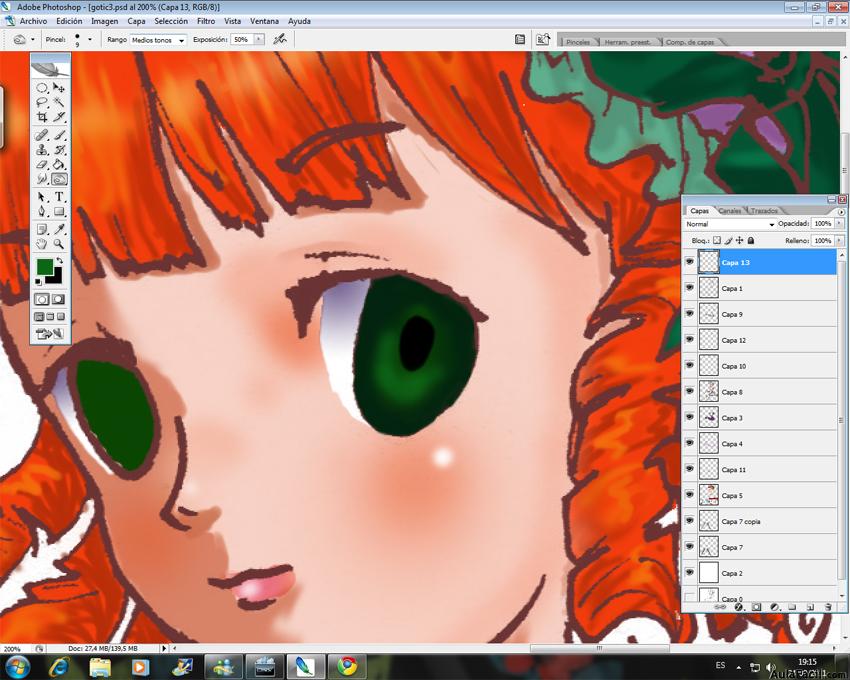
Task: Pick the green foreground color swatch
Action: pyautogui.click(x=44, y=267)
